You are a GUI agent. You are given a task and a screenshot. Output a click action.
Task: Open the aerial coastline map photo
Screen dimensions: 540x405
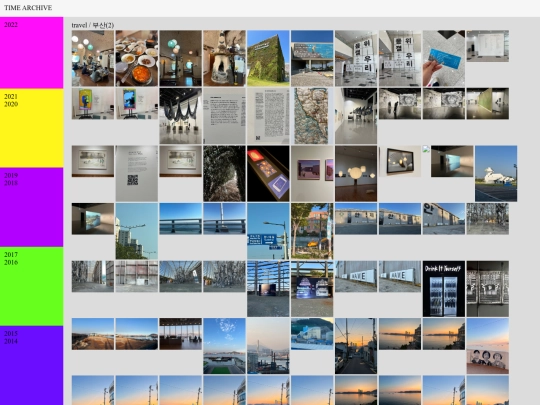tap(312, 116)
